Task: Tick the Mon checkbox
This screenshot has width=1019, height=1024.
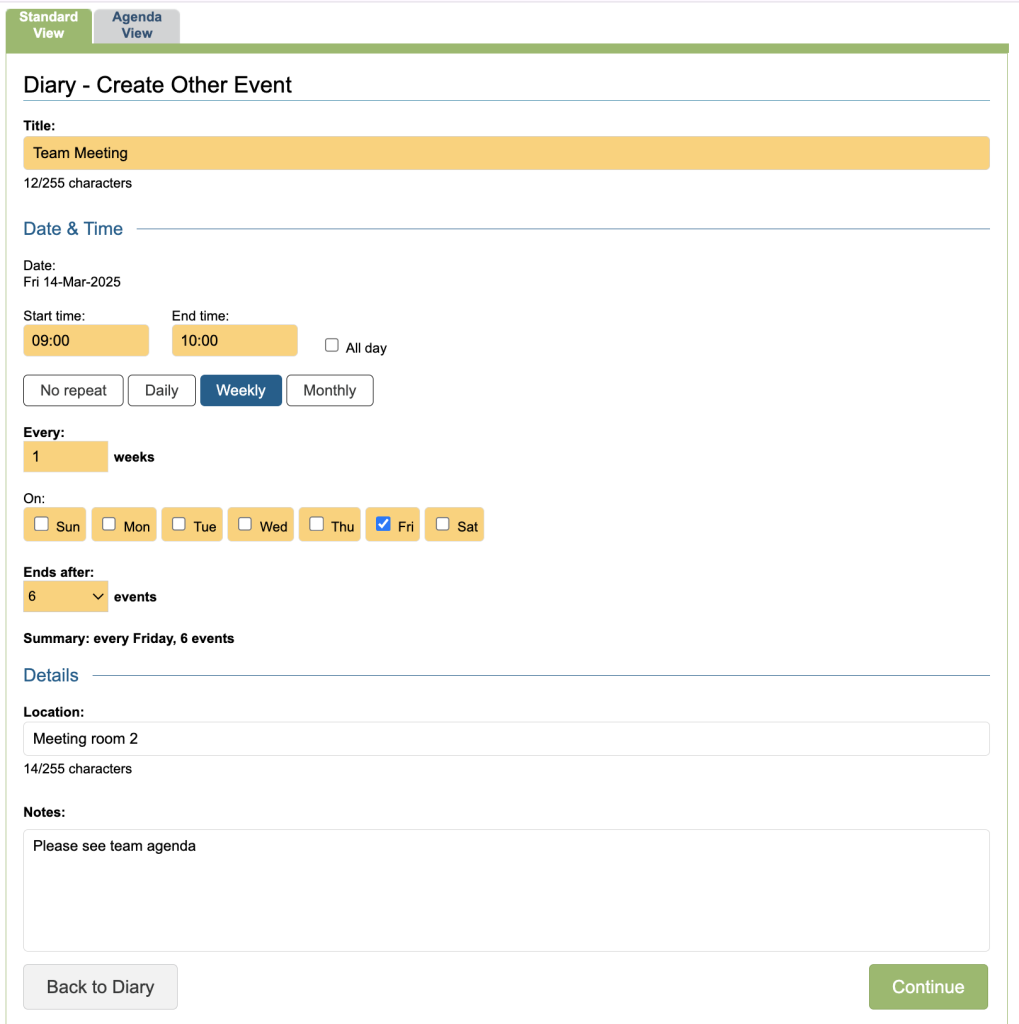Action: click(x=109, y=524)
